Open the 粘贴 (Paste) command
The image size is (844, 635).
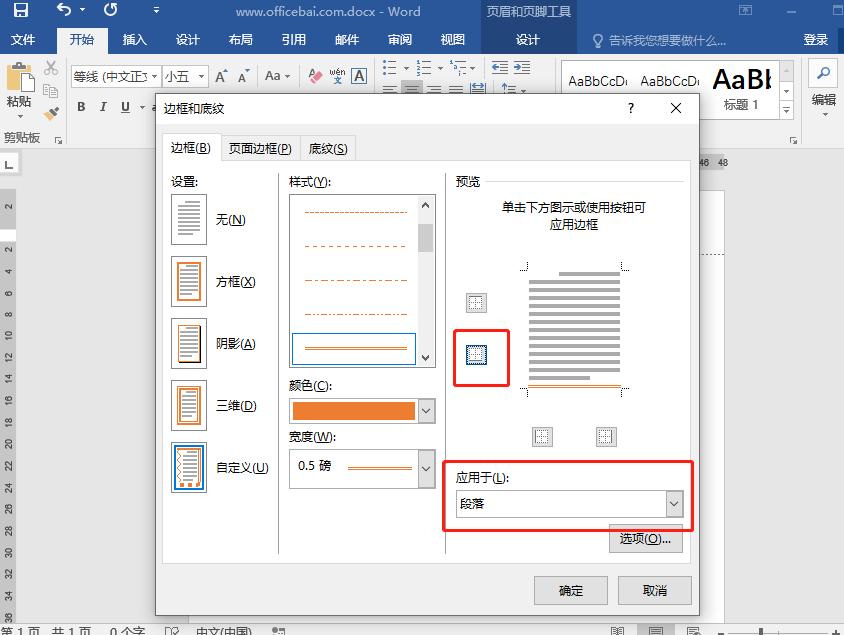[x=18, y=85]
